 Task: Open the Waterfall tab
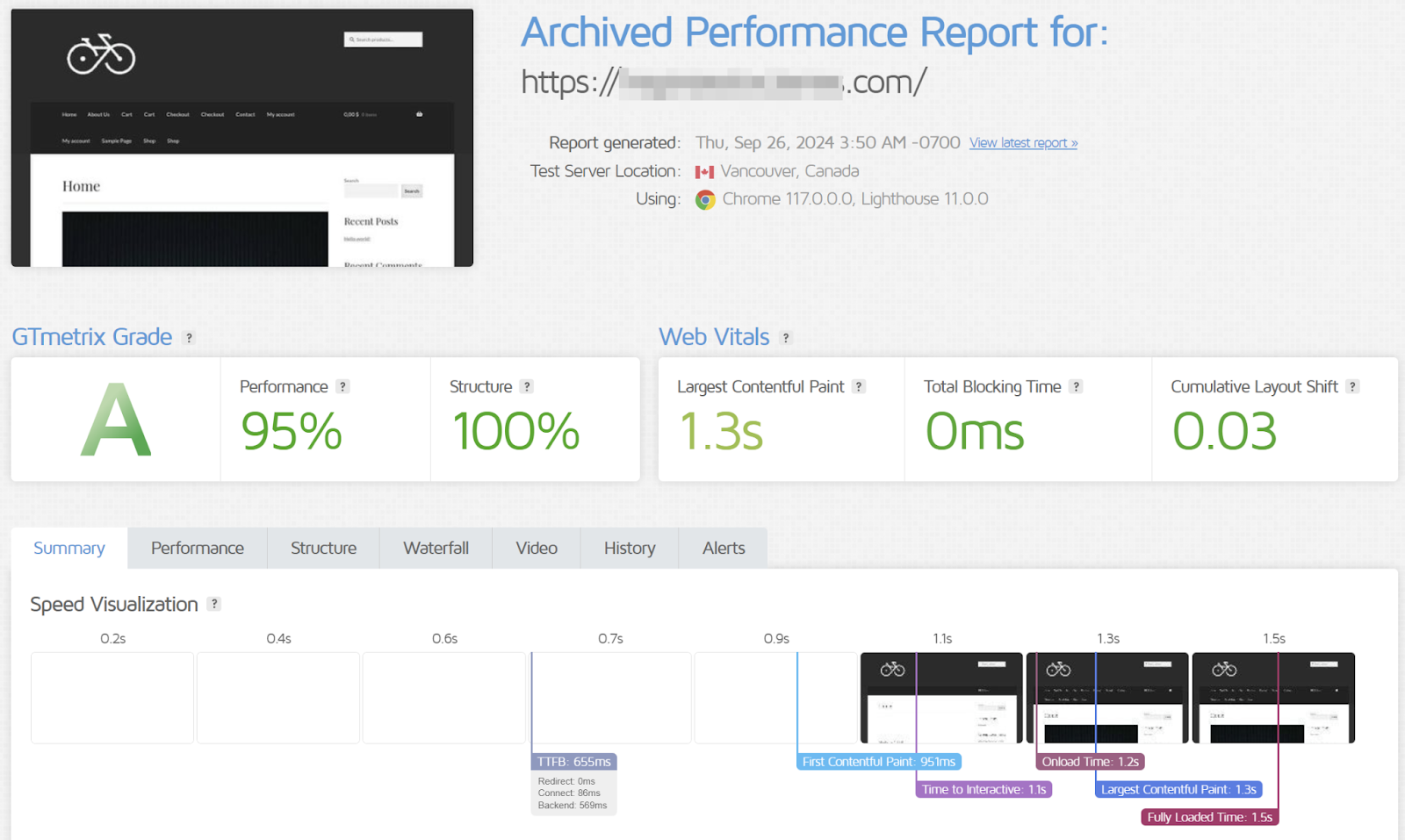(x=436, y=548)
